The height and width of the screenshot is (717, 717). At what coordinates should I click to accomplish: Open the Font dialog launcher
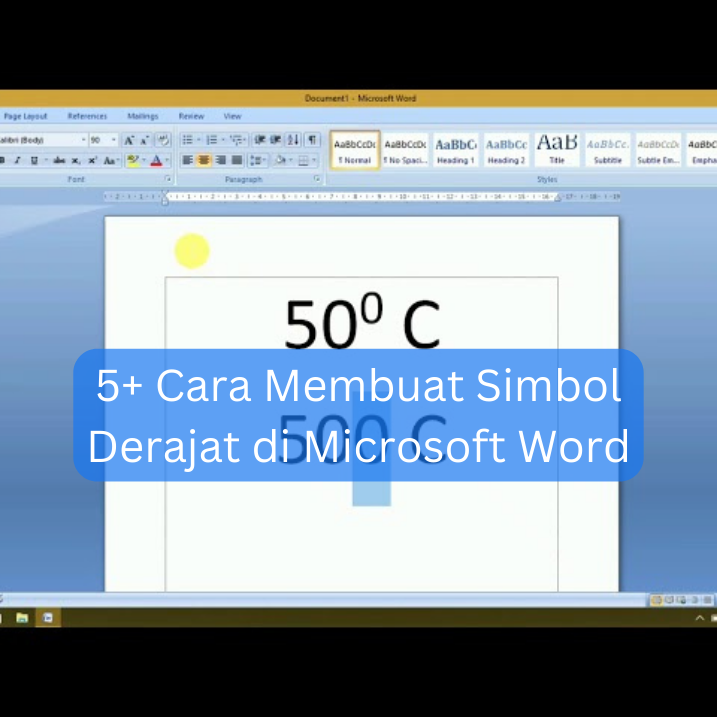168,179
